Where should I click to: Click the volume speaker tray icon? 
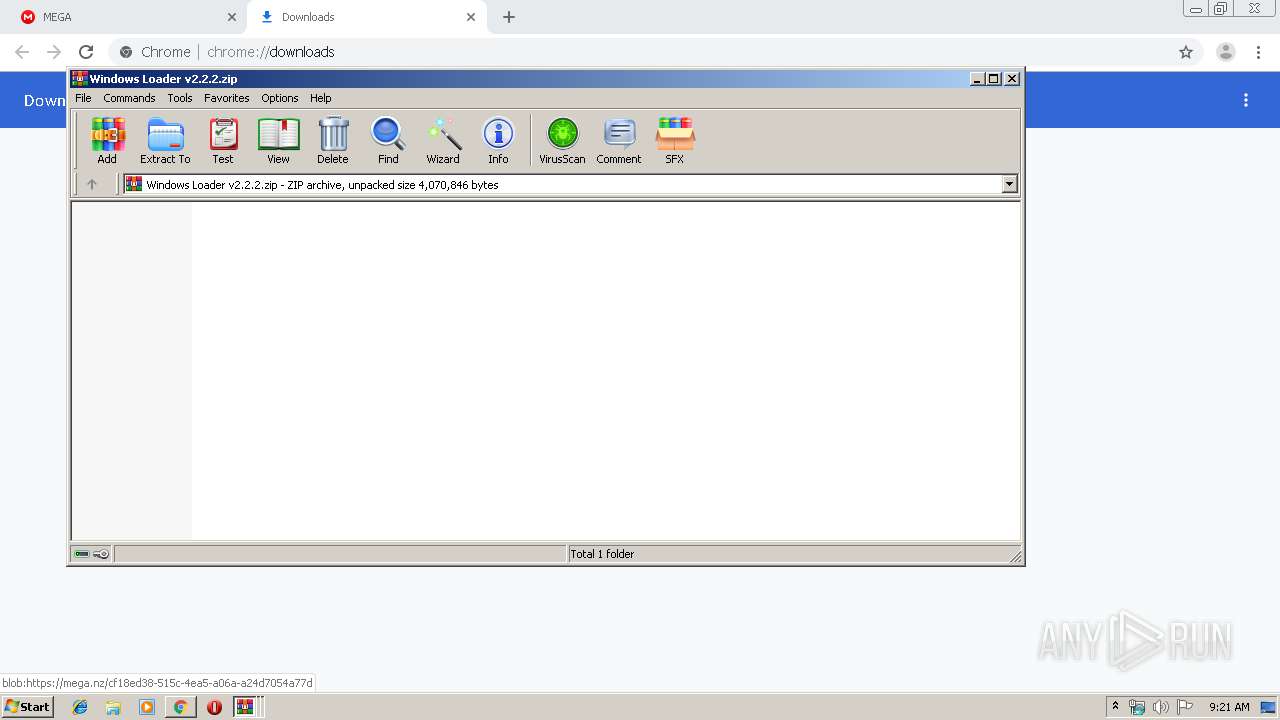(x=1160, y=707)
